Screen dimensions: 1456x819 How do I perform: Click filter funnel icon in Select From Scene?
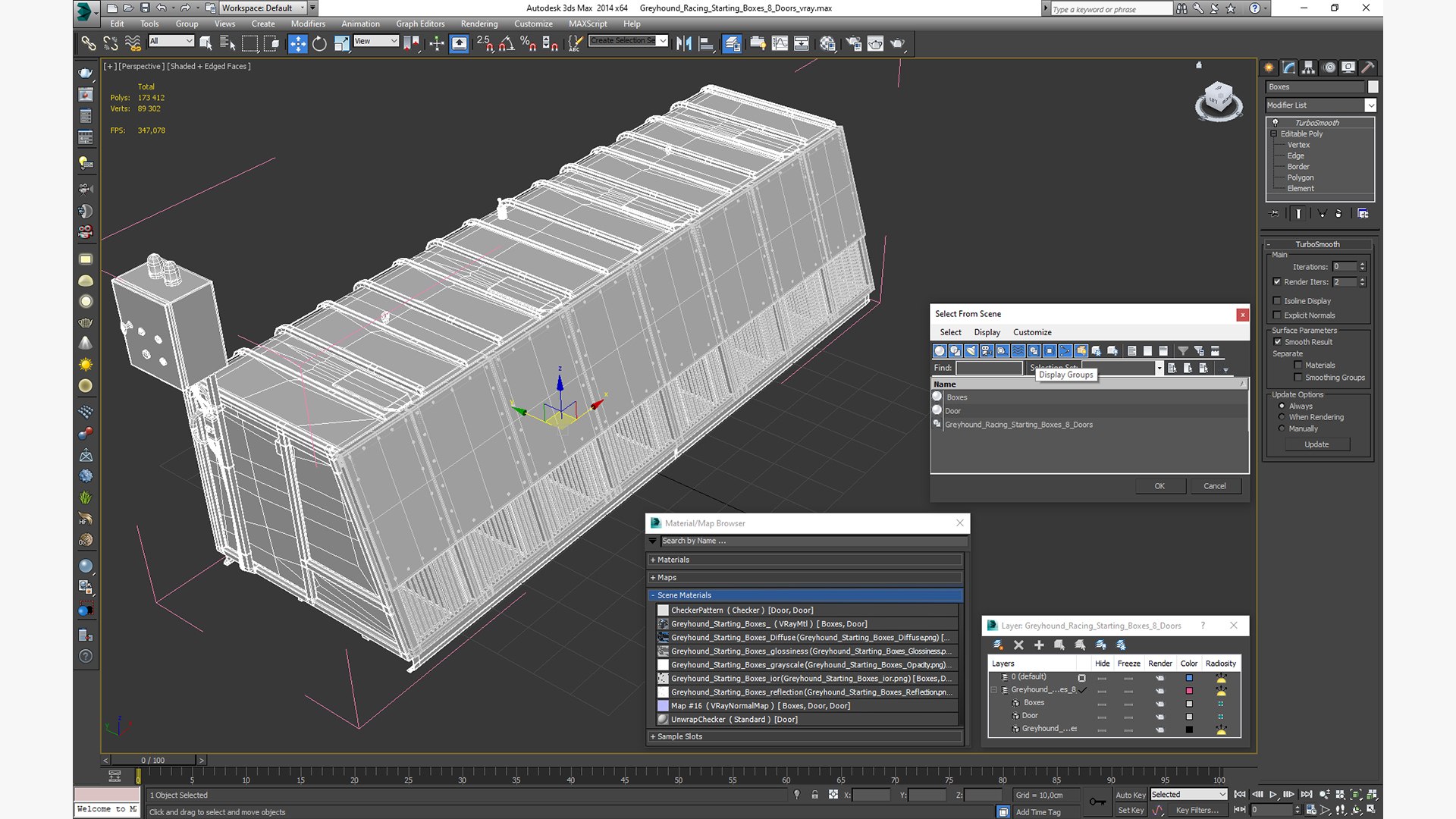1182,351
